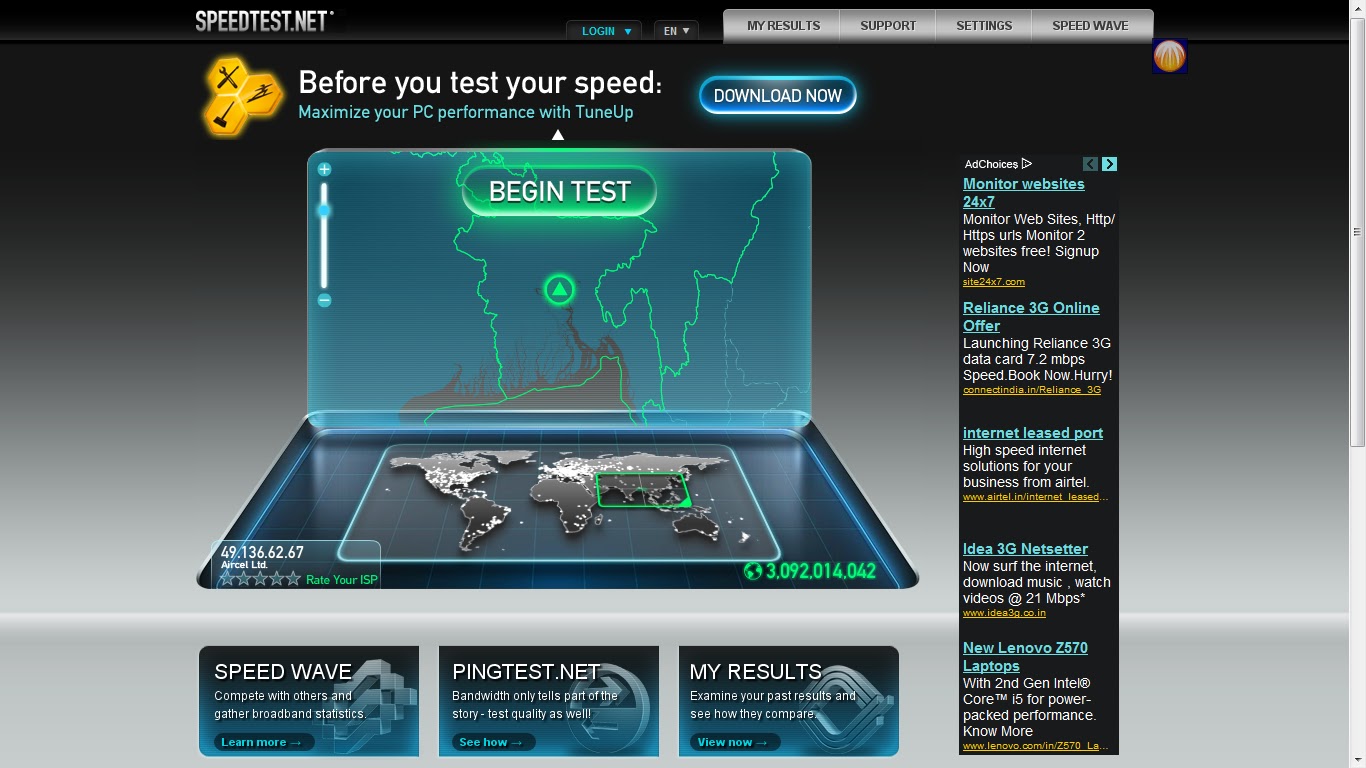The height and width of the screenshot is (768, 1366).
Task: Click the map zoom slider handle
Action: 324,211
